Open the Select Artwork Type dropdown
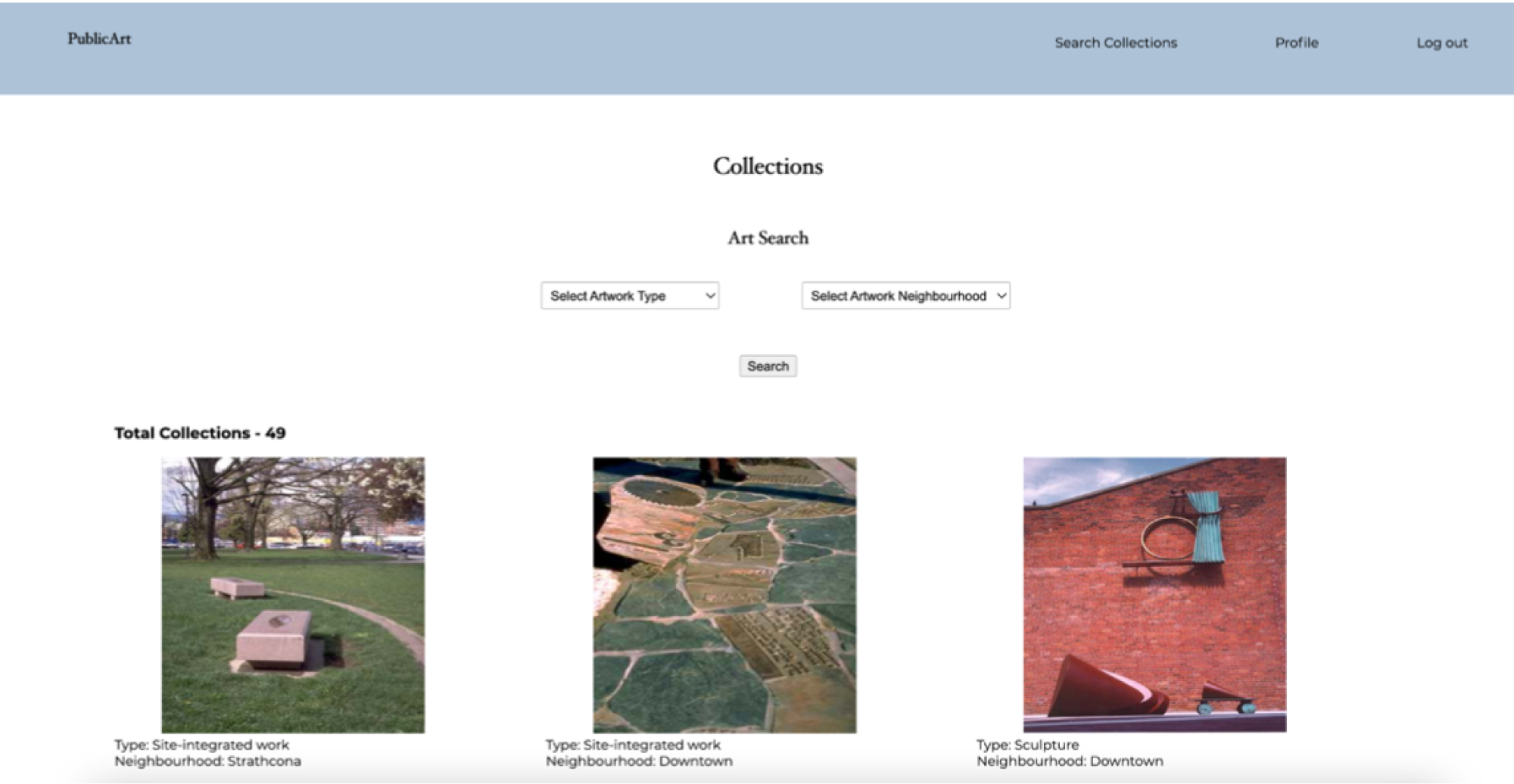 point(630,296)
